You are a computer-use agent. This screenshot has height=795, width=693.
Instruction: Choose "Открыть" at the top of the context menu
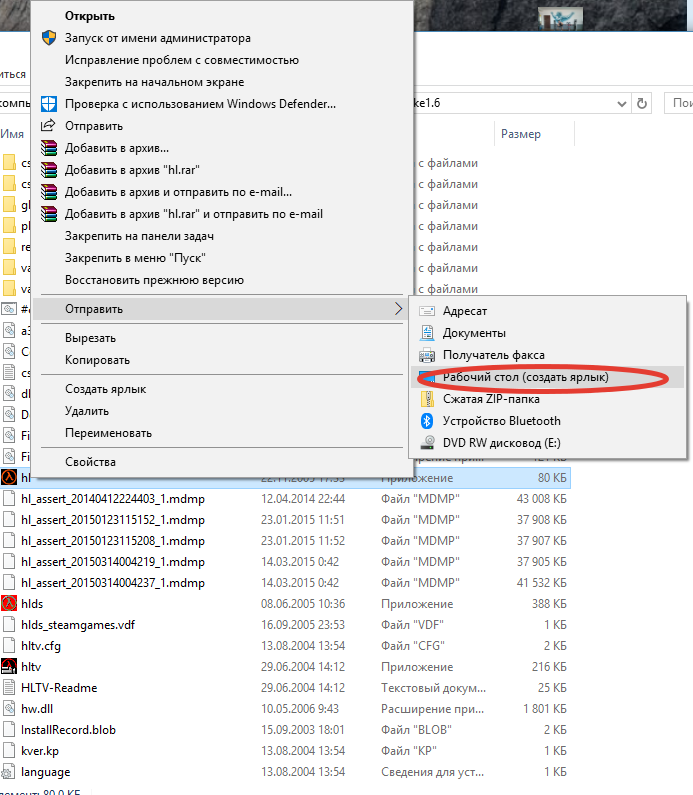(90, 16)
